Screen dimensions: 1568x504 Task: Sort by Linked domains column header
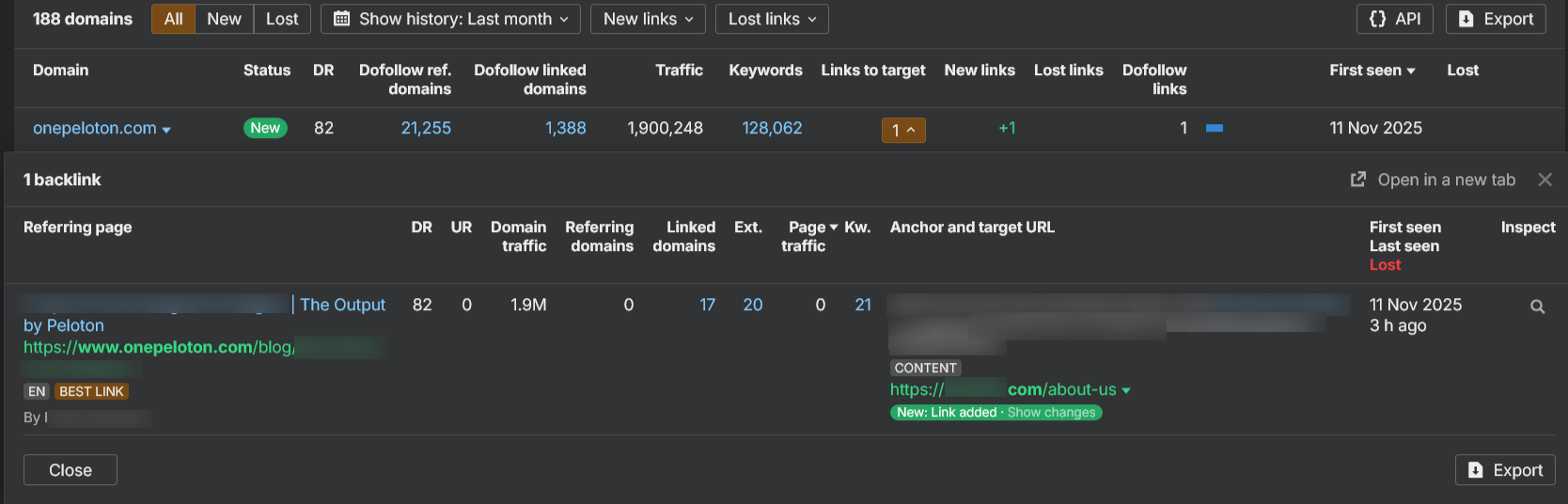[x=683, y=236]
